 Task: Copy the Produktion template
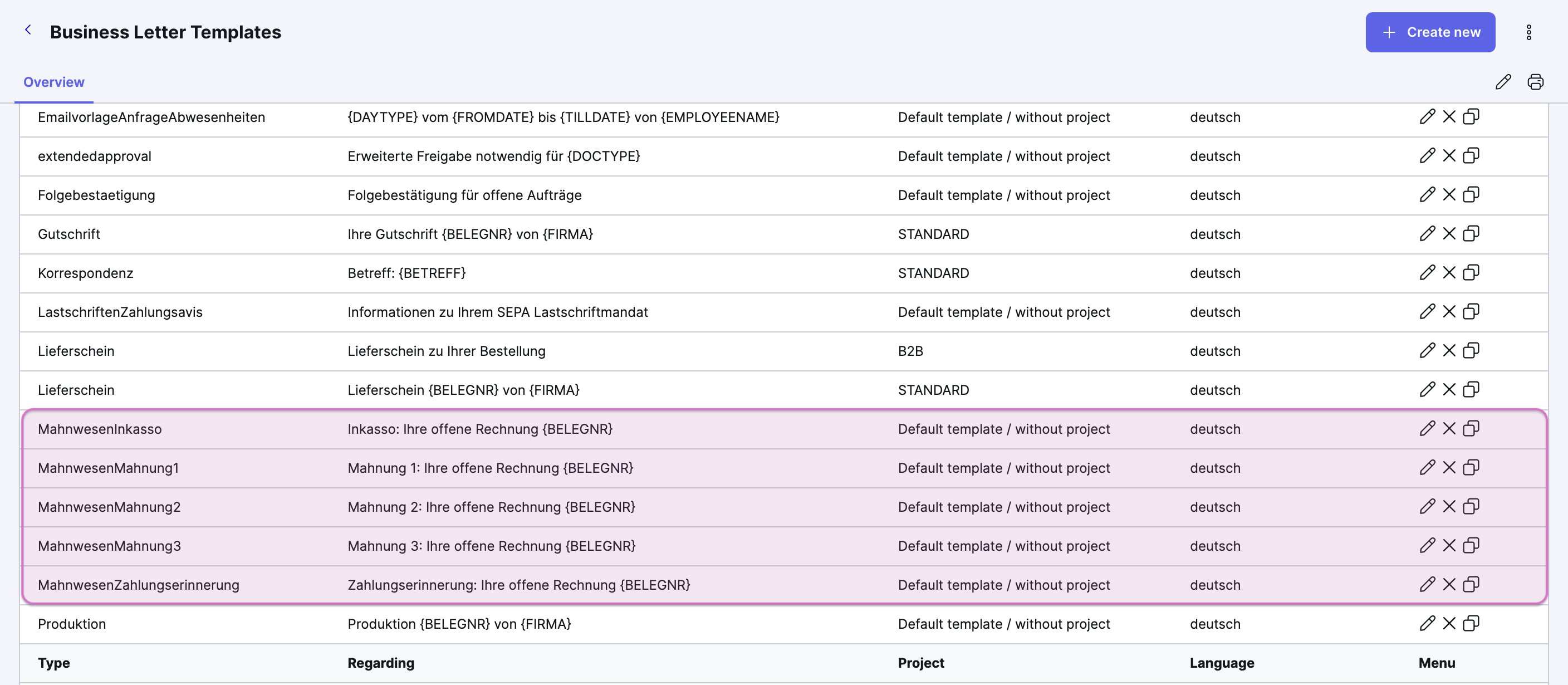coord(1471,624)
